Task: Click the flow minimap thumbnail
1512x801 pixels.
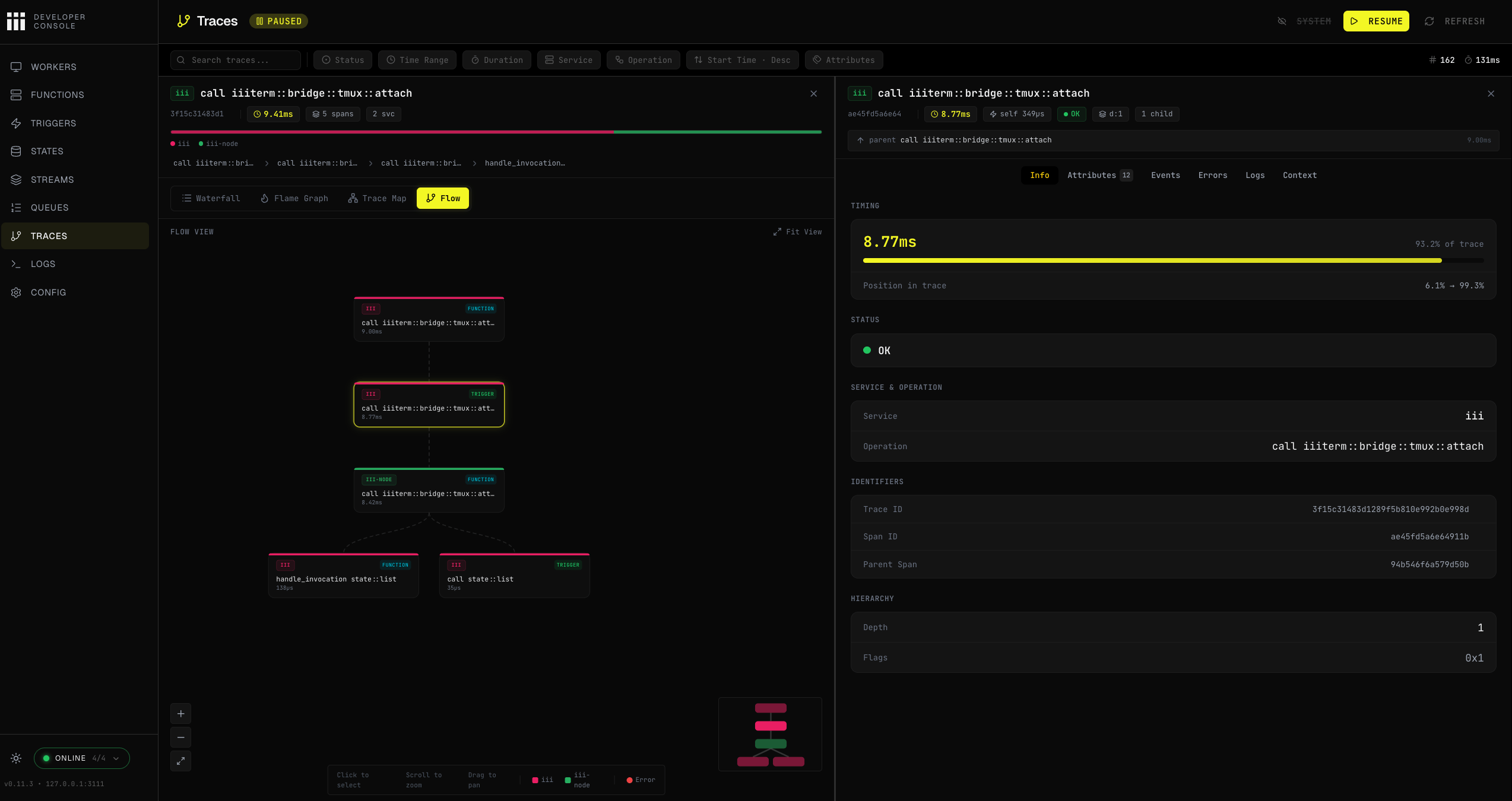Action: [x=770, y=735]
